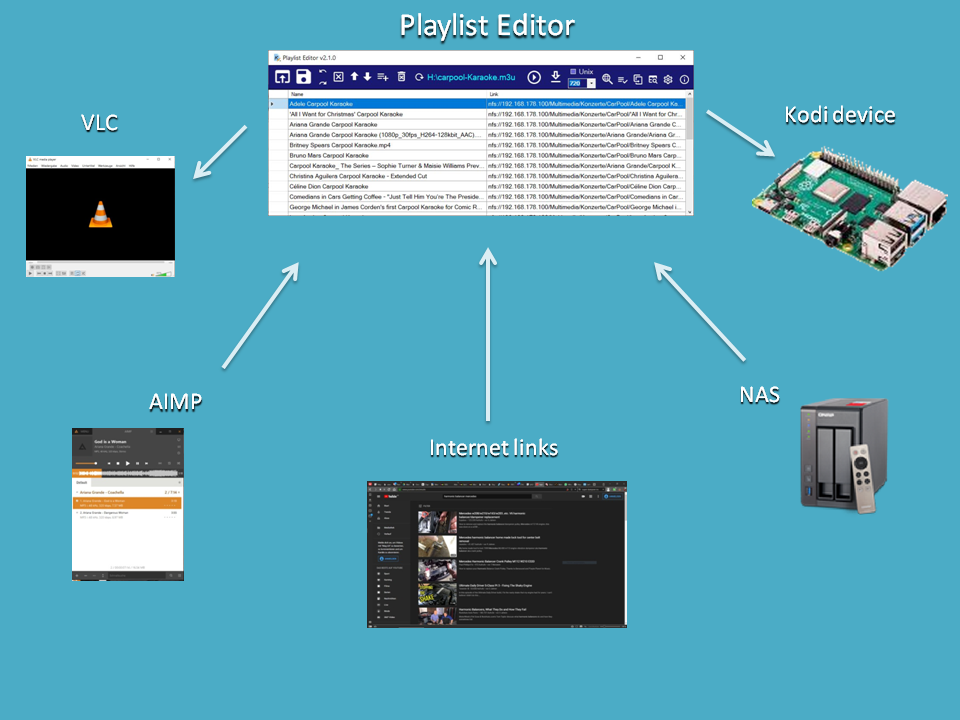Toggle the Unix checkbox
This screenshot has width=960, height=720.
[x=573, y=72]
